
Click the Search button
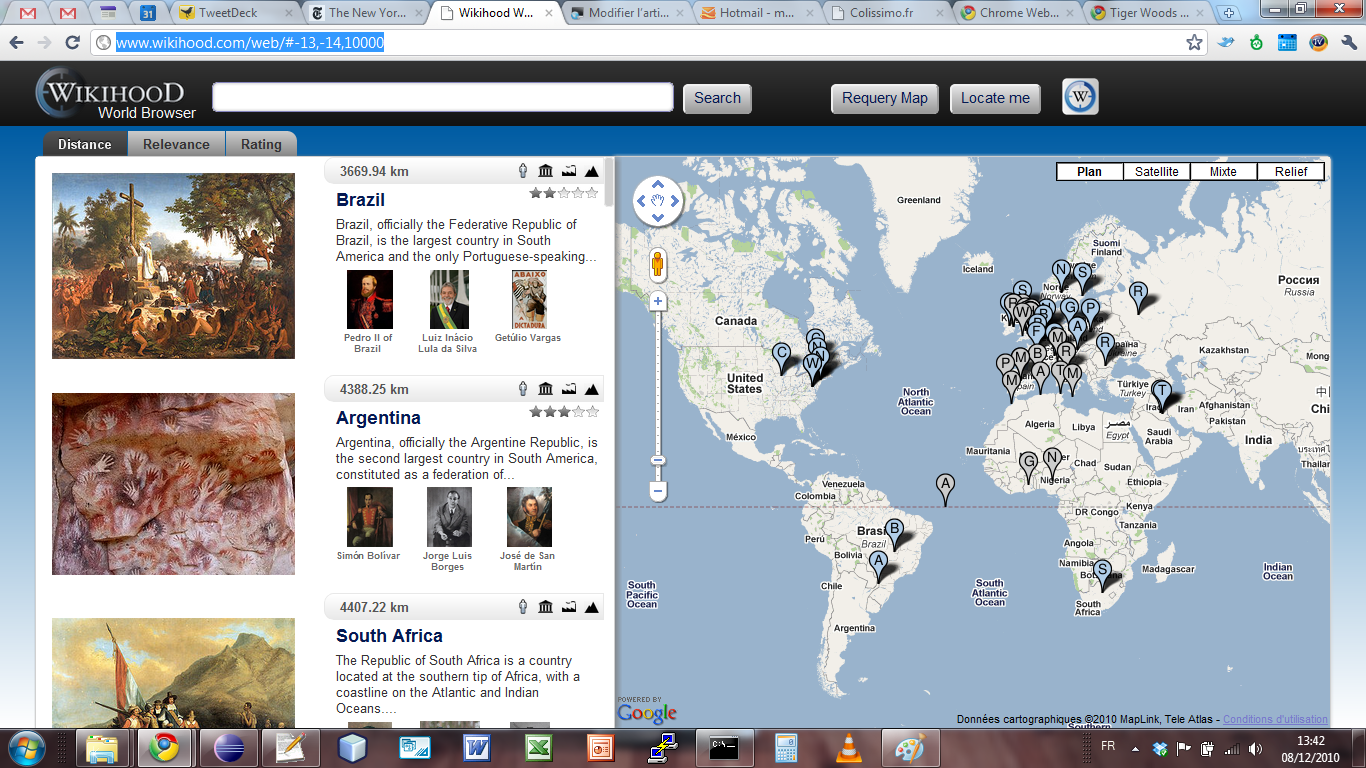coord(717,98)
